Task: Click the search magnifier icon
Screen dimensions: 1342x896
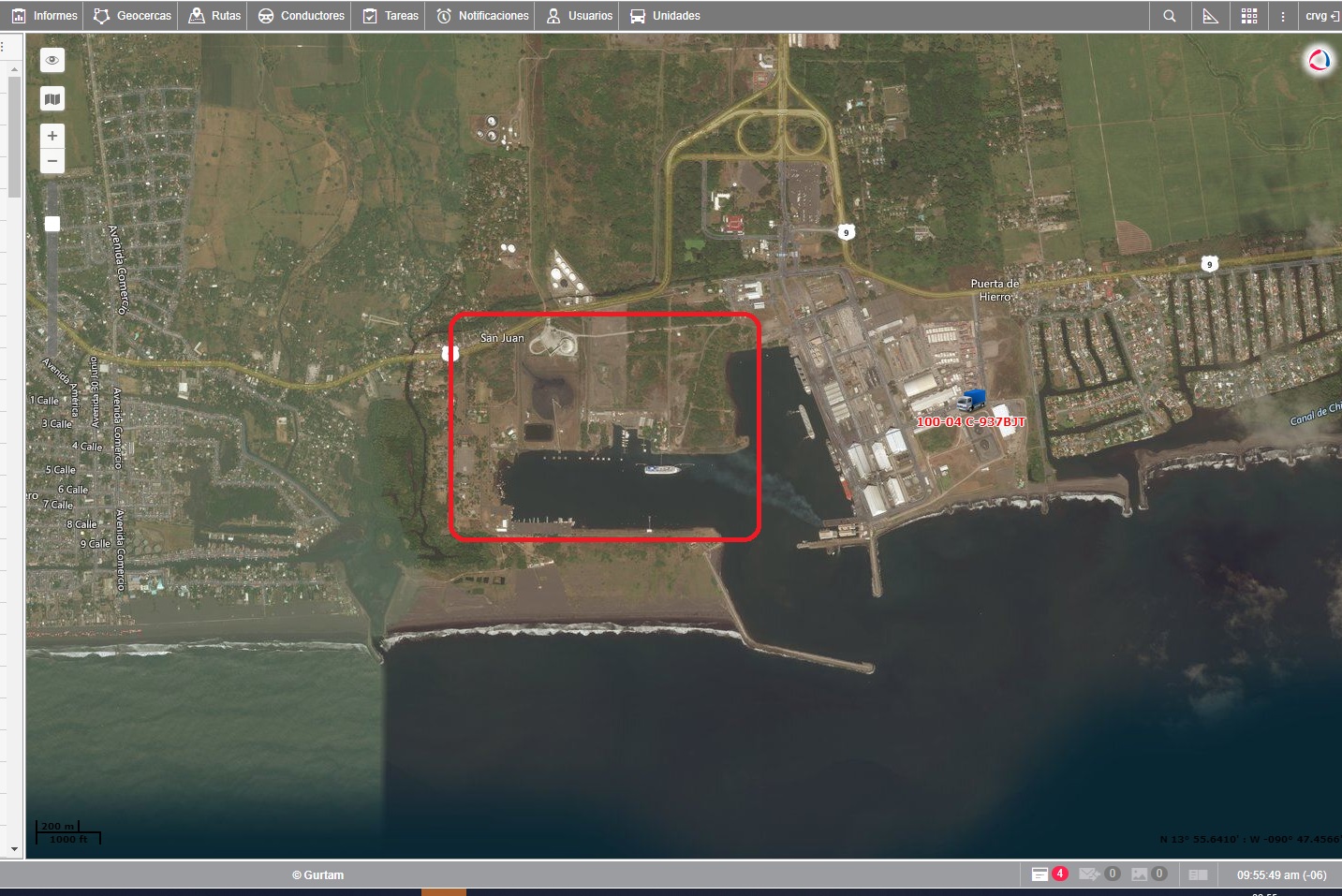Action: coord(1169,16)
